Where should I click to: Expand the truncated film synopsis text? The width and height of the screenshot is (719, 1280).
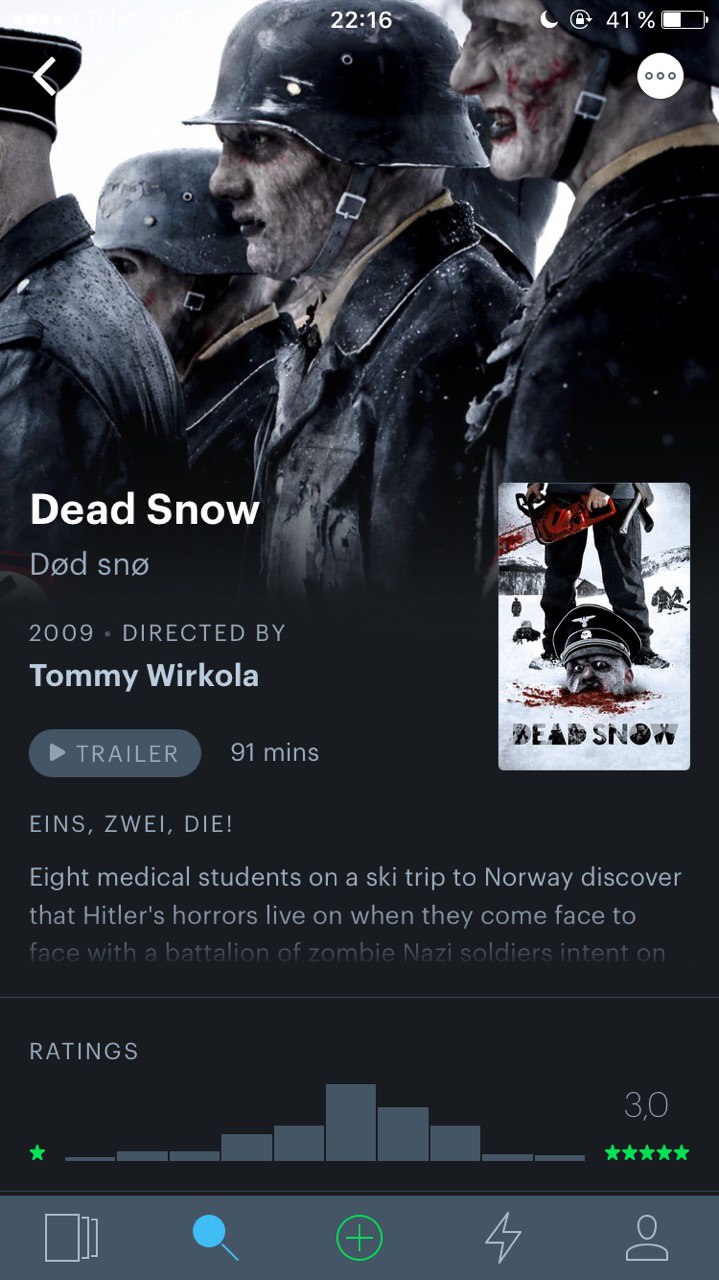click(x=355, y=915)
